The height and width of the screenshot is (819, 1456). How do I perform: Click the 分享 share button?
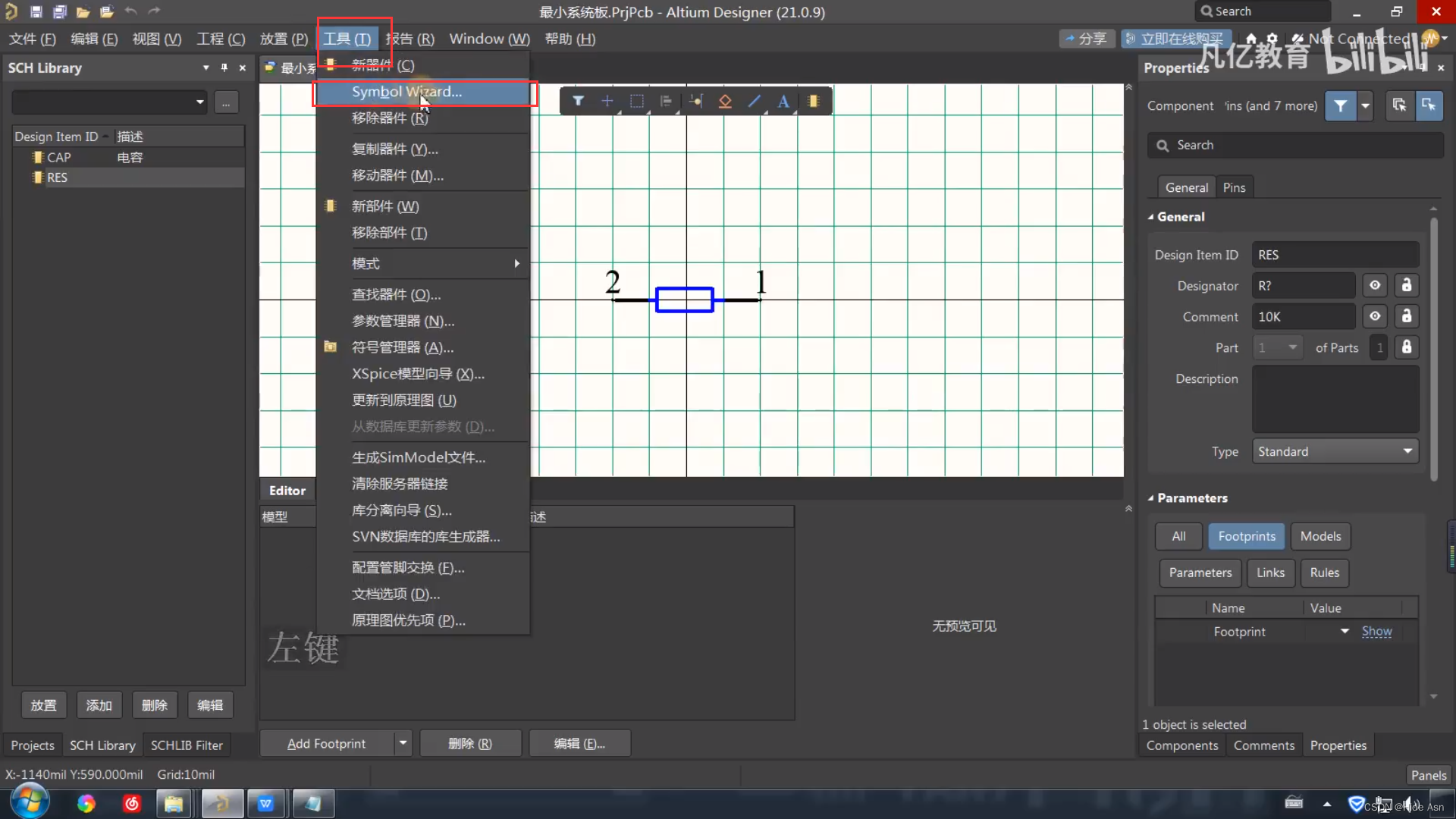[1087, 39]
